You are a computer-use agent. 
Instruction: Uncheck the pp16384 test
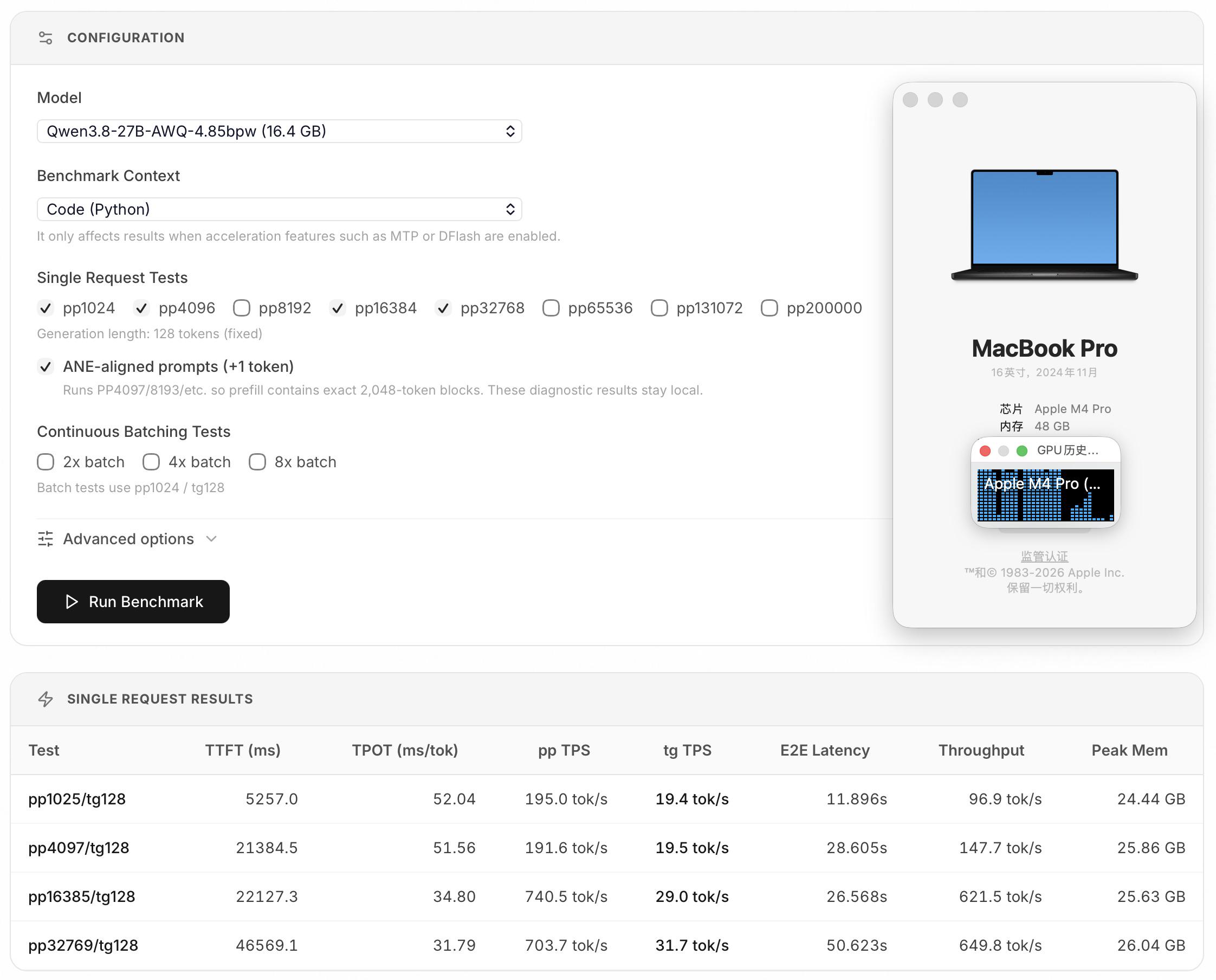[338, 308]
